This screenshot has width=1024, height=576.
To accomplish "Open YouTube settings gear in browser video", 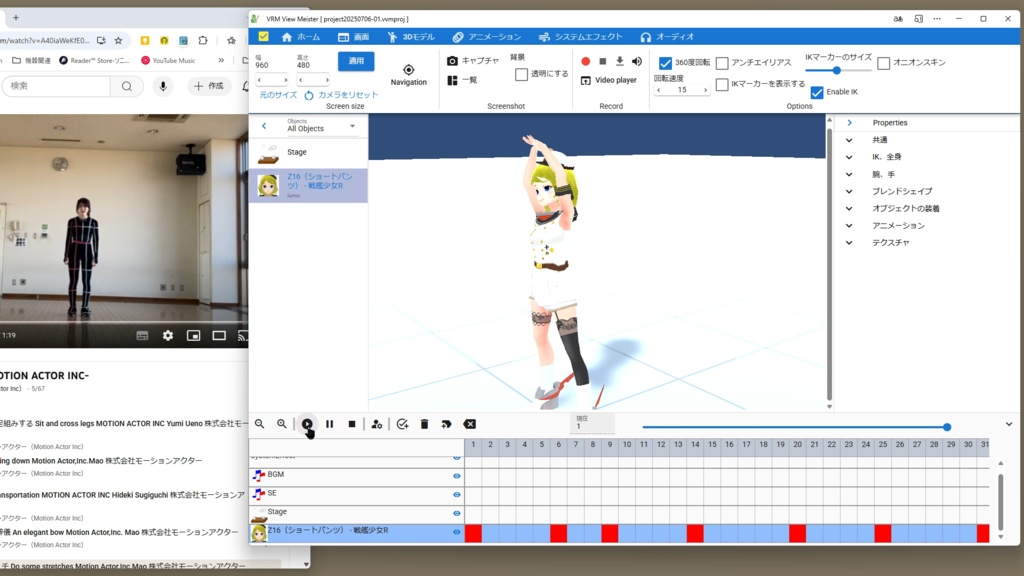I will (x=168, y=335).
